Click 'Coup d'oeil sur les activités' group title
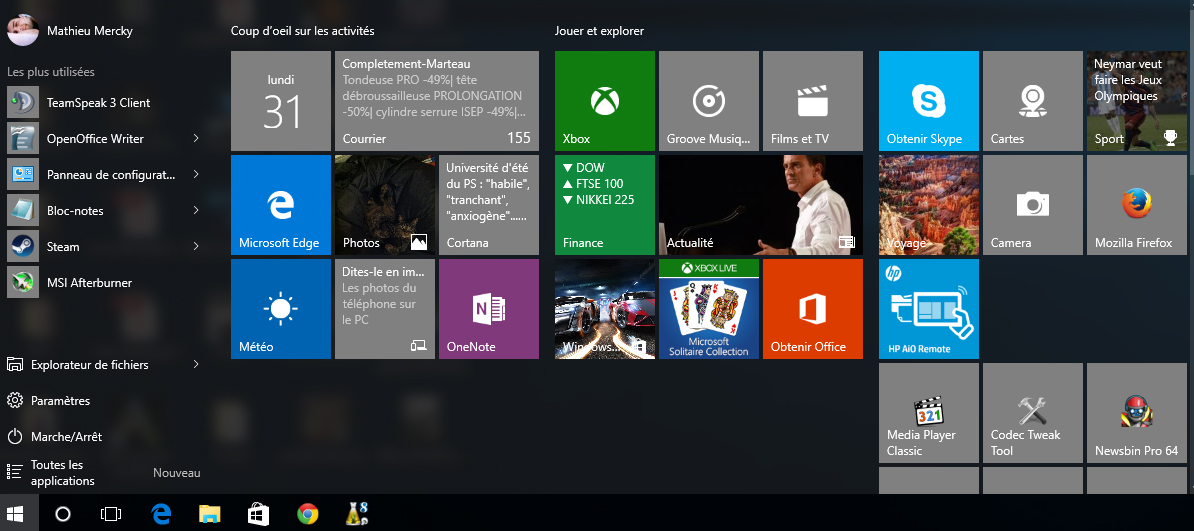This screenshot has width=1194, height=531. 302,31
